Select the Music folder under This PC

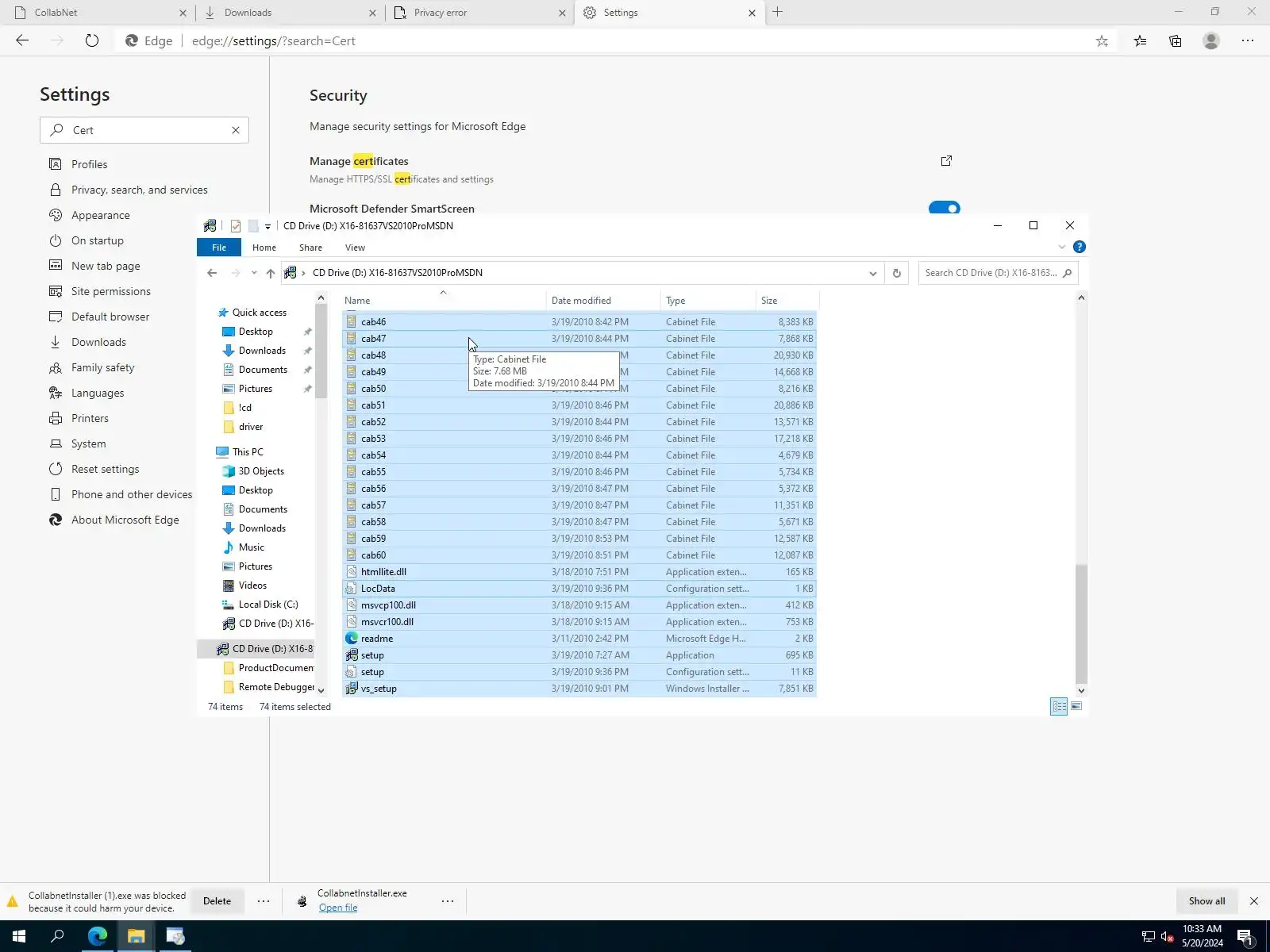coord(252,547)
